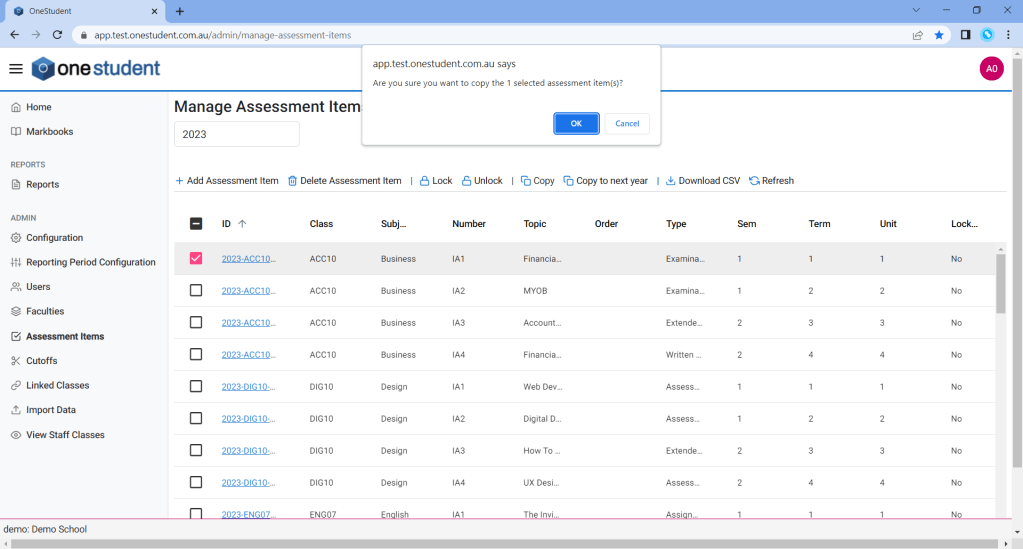The image size is (1023, 549).
Task: Click the vertical table scrollbar
Action: click(1001, 285)
